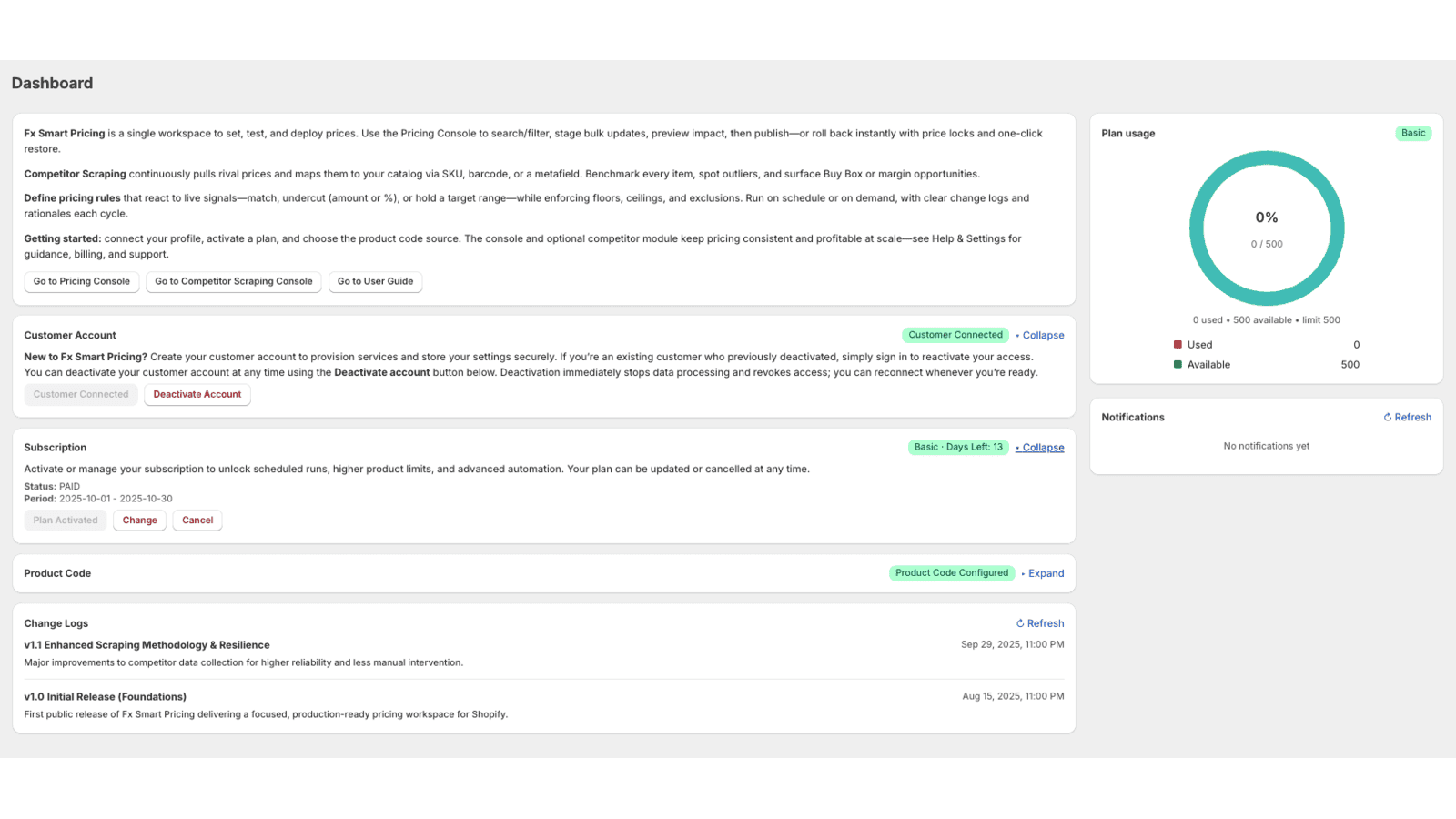Screen dimensions: 1456x819
Task: Select the v1.1 Enhanced Scraping changelog entry
Action: [x=147, y=644]
